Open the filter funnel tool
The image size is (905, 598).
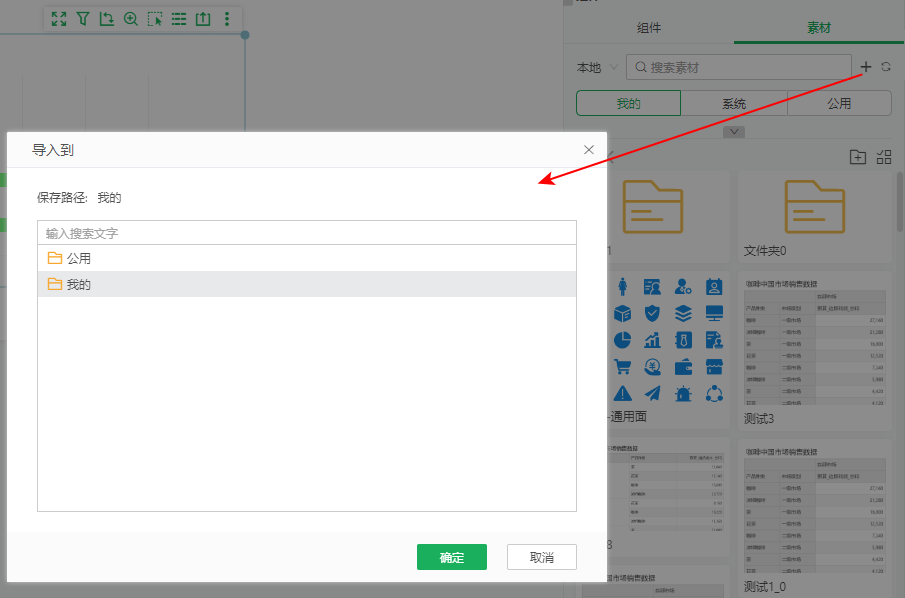pos(83,19)
